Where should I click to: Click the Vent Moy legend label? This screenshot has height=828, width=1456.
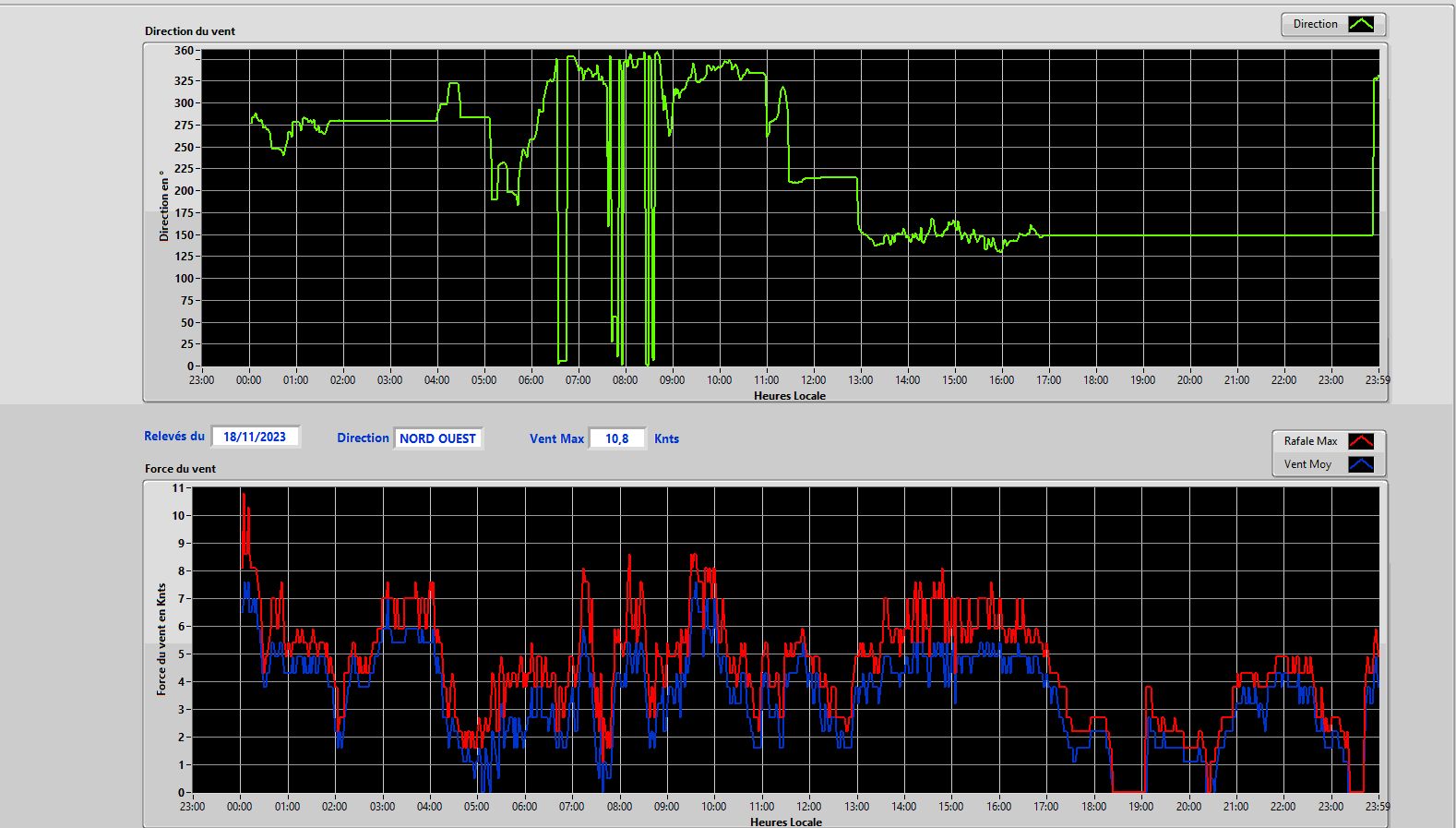click(1307, 464)
